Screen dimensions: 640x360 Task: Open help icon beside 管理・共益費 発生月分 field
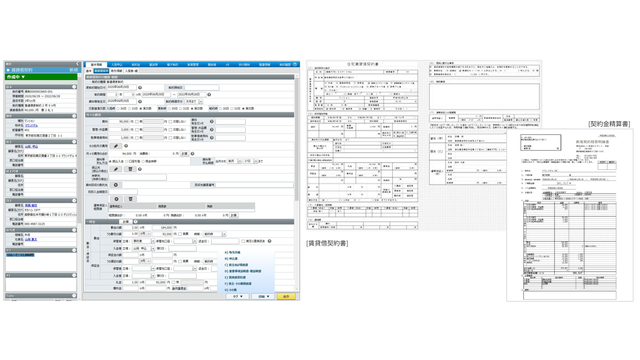pyautogui.click(x=211, y=130)
